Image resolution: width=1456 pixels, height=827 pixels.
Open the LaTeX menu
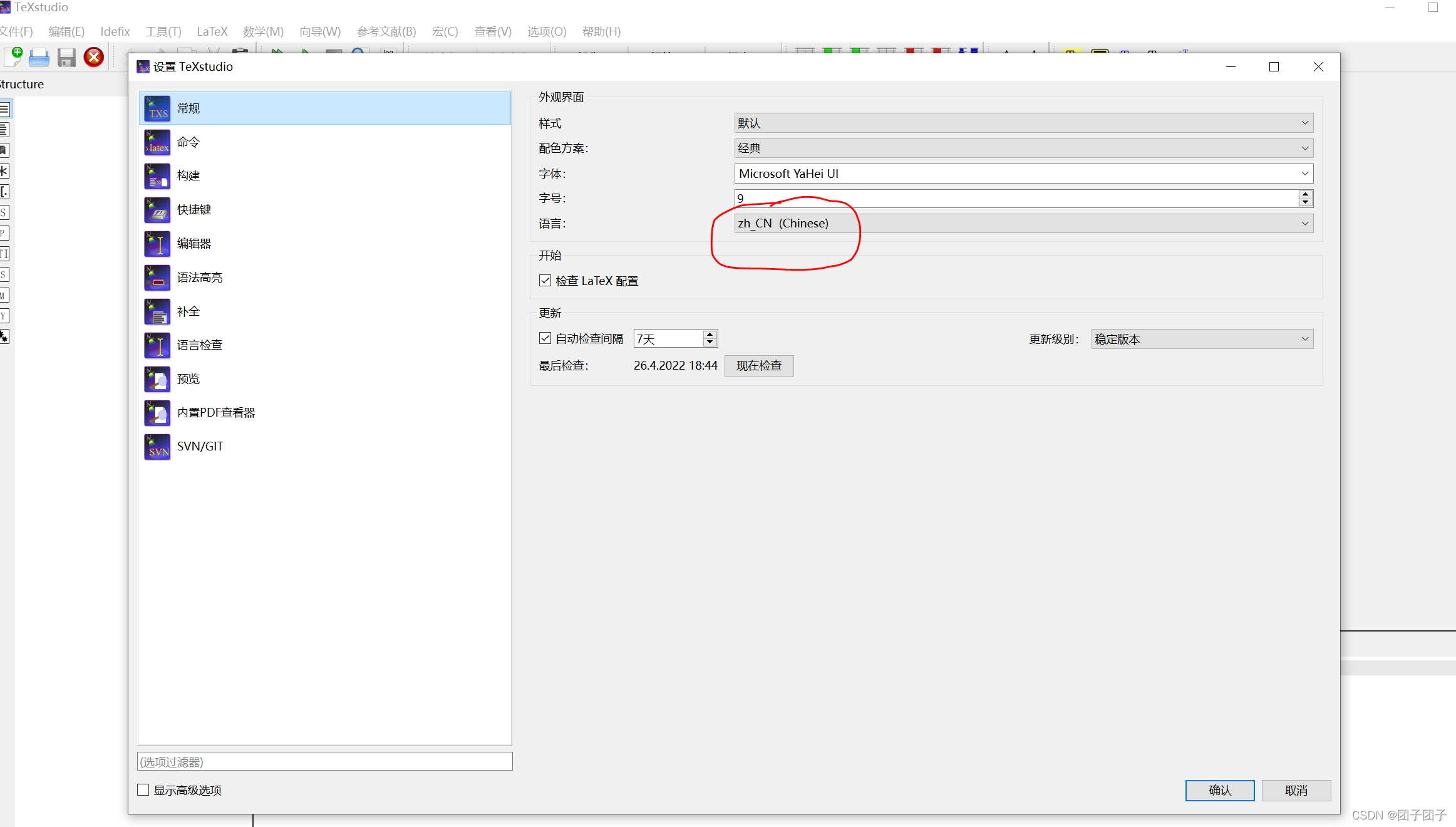(212, 31)
